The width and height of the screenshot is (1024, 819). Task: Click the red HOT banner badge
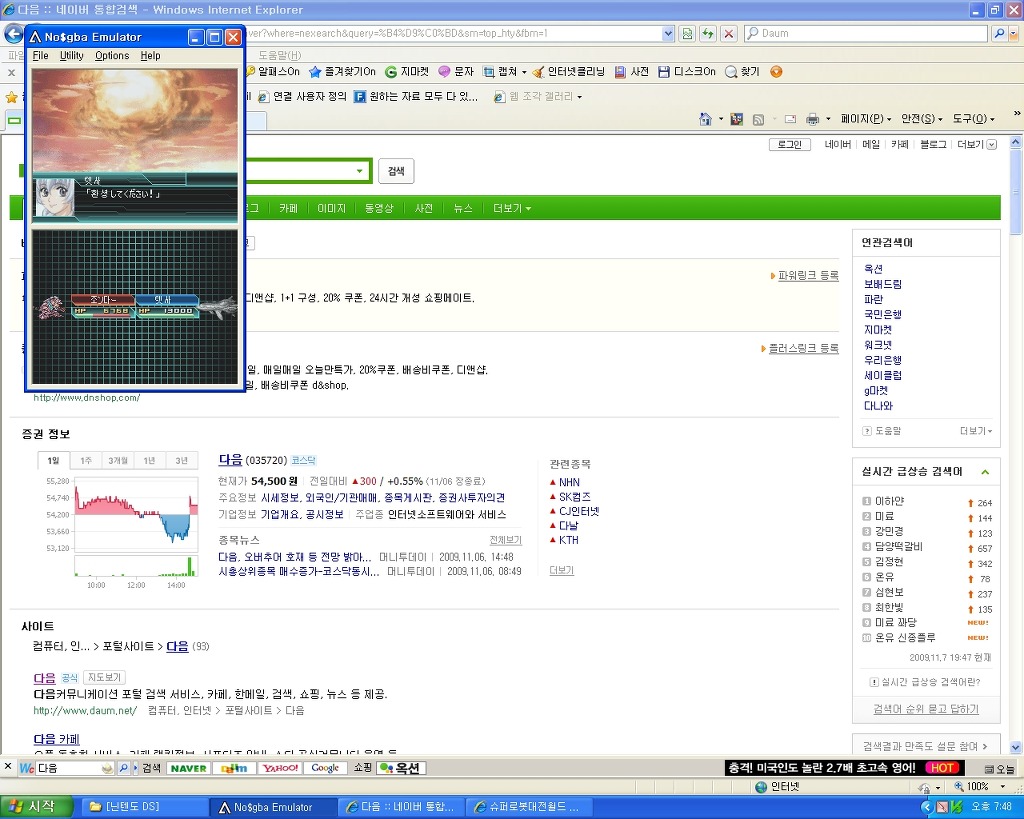[942, 768]
